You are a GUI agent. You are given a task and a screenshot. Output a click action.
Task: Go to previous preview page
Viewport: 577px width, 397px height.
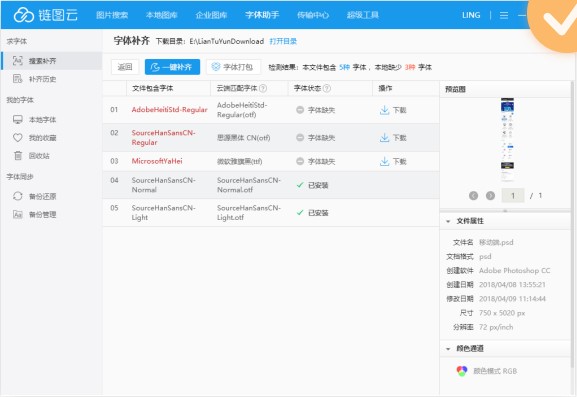point(473,196)
